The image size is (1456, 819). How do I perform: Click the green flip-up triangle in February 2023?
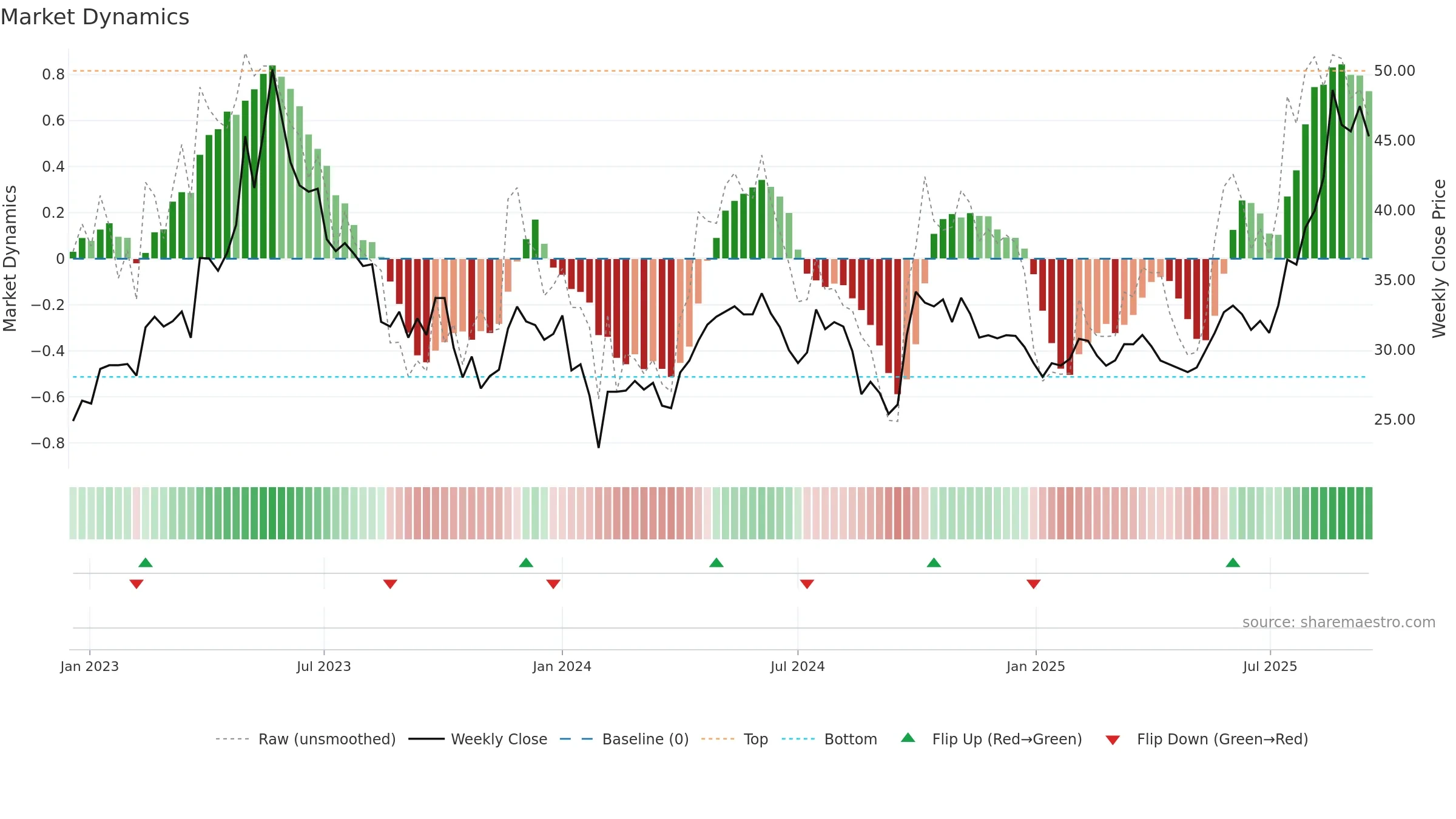point(146,563)
